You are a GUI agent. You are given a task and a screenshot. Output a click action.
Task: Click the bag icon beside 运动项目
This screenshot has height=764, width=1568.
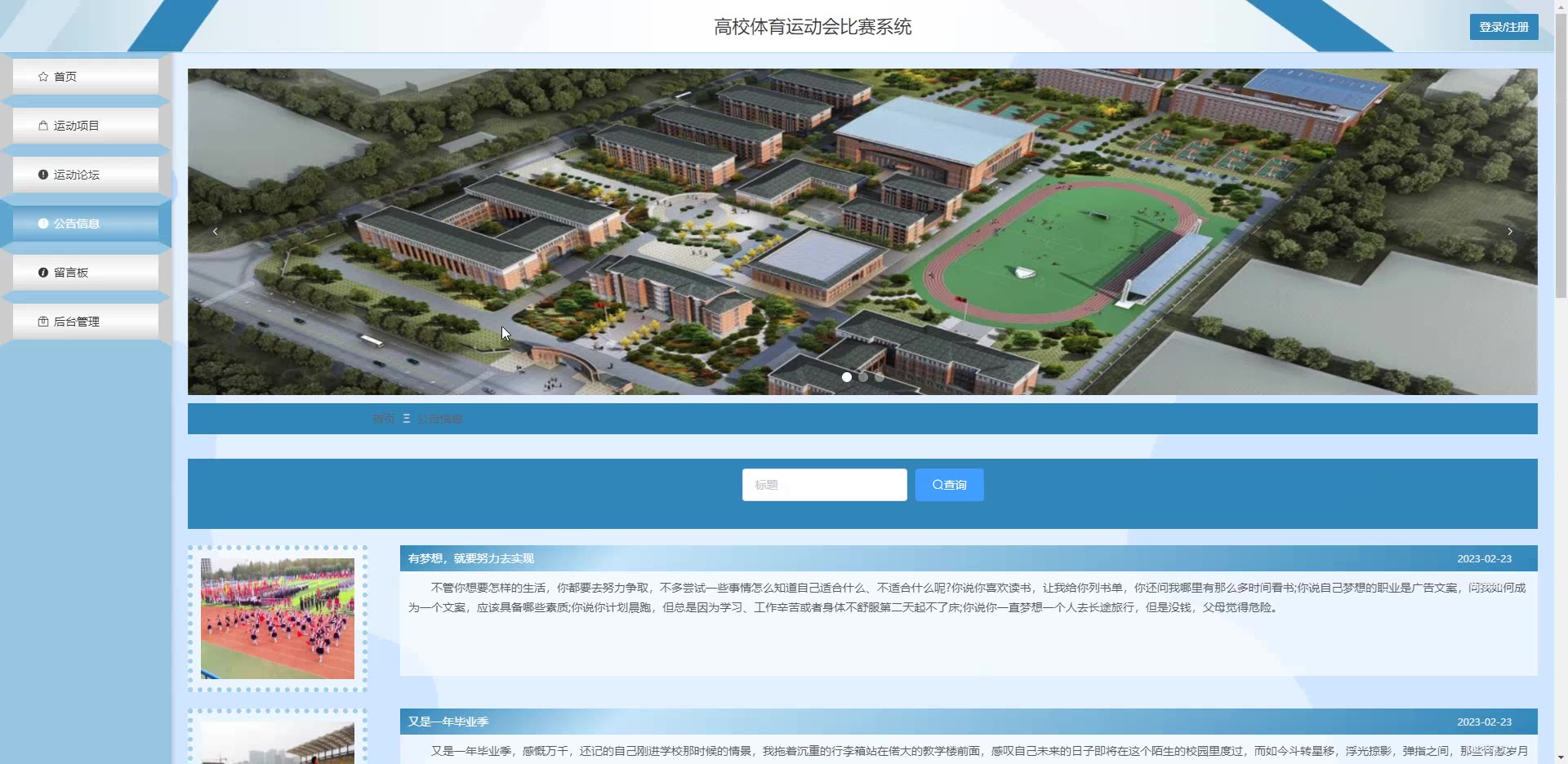[x=43, y=126]
